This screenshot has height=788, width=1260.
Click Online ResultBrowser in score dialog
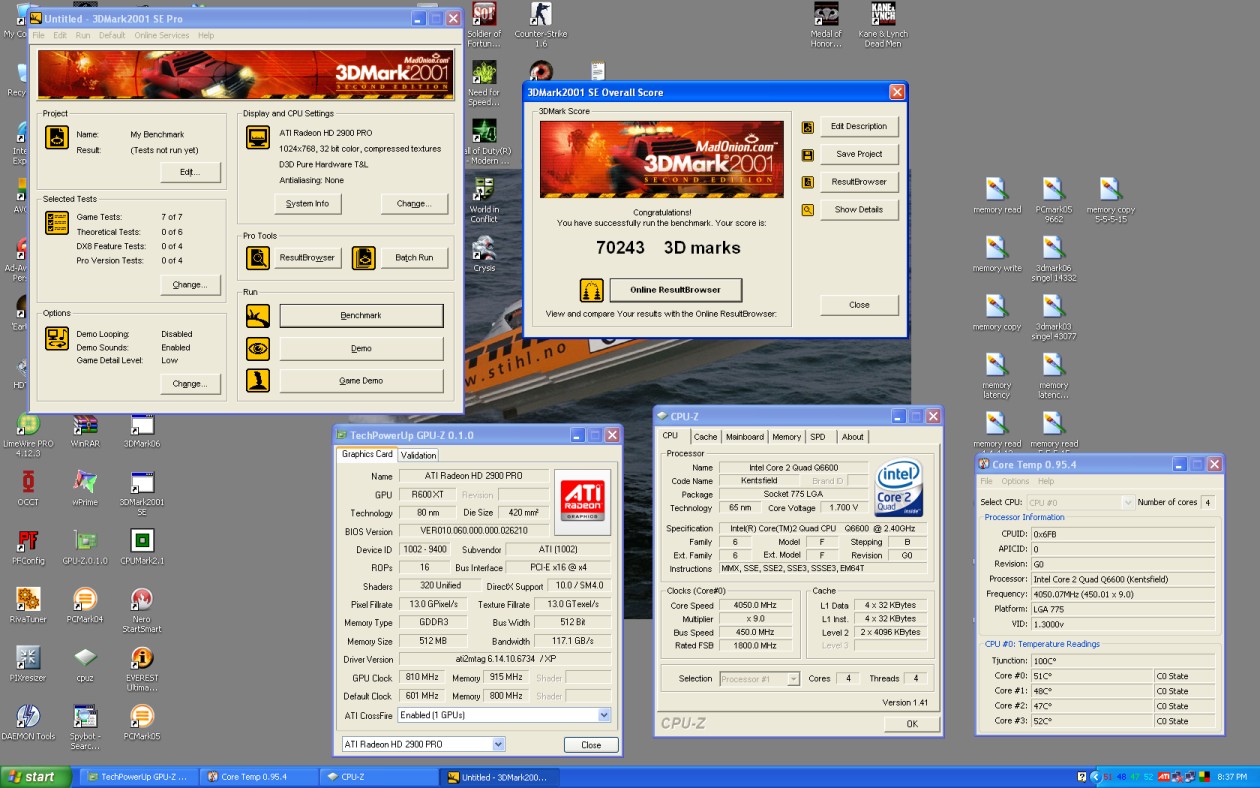pos(675,290)
